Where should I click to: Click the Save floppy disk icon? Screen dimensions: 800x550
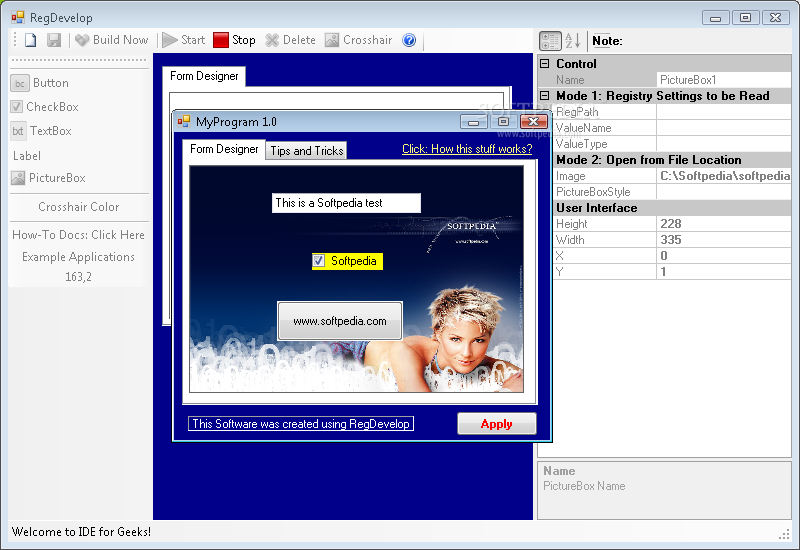[x=54, y=40]
